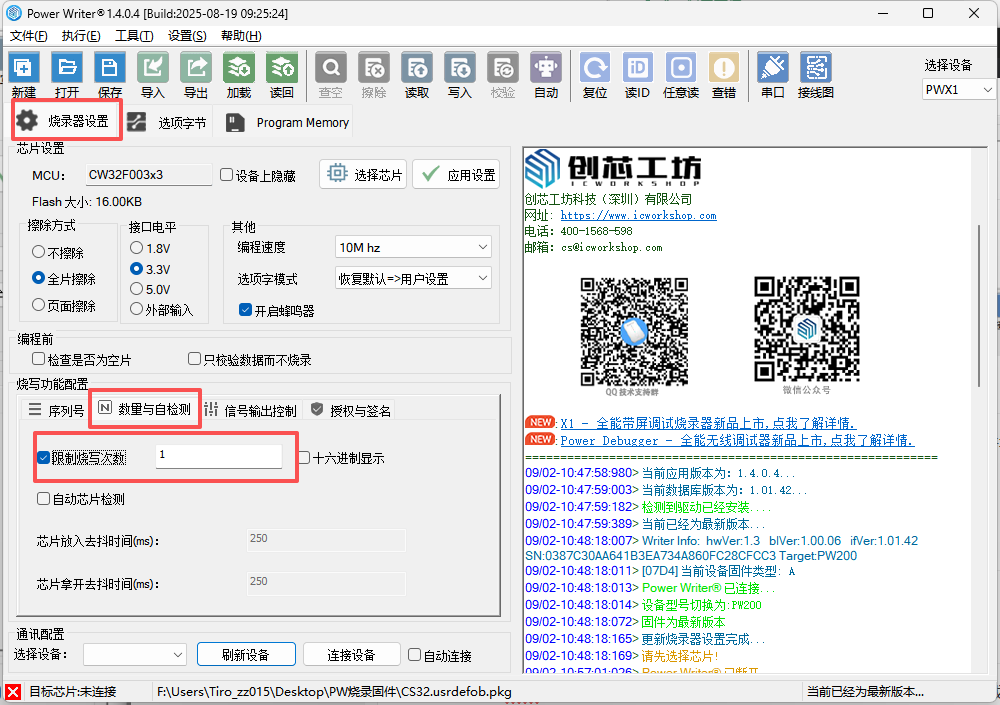Open the 选择设备 PWX1 dropdown

(959, 89)
